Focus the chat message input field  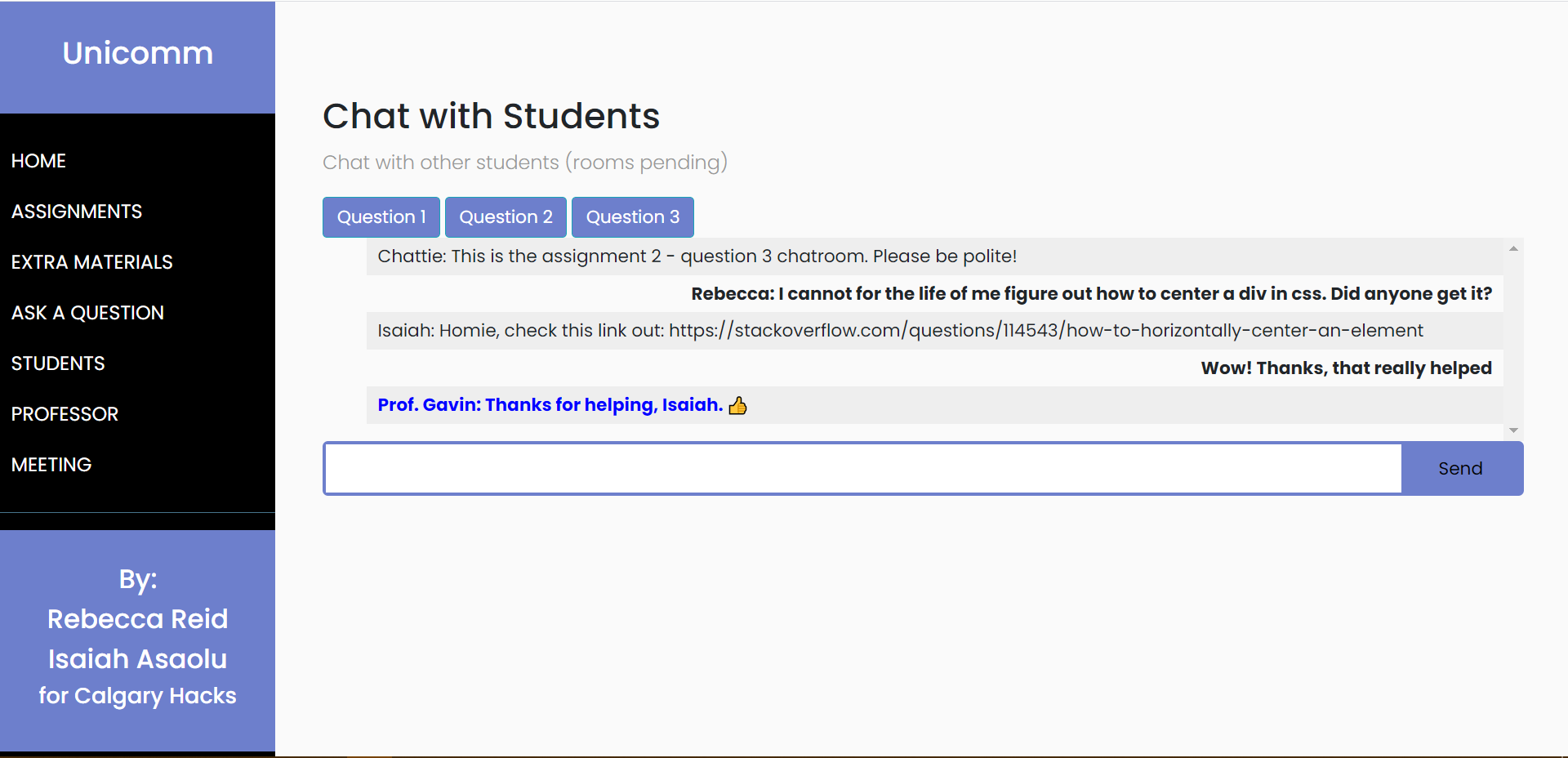(862, 469)
